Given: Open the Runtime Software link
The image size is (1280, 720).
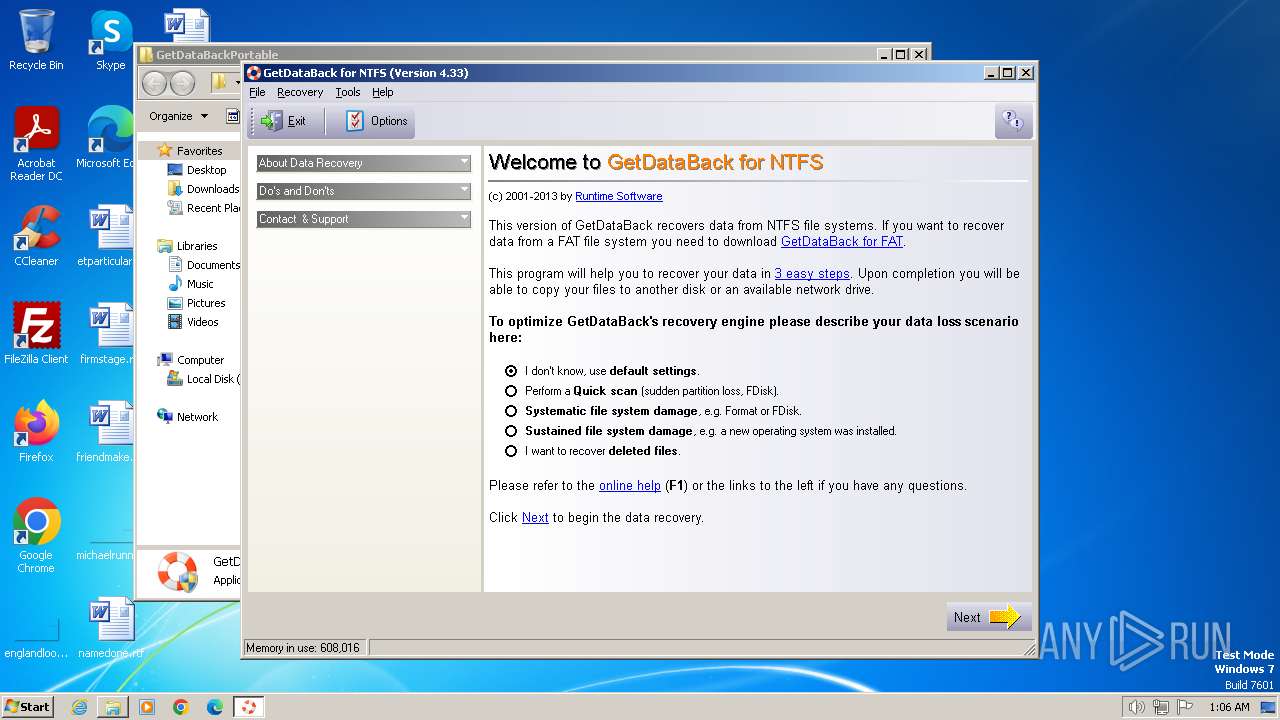Looking at the screenshot, I should tap(618, 196).
